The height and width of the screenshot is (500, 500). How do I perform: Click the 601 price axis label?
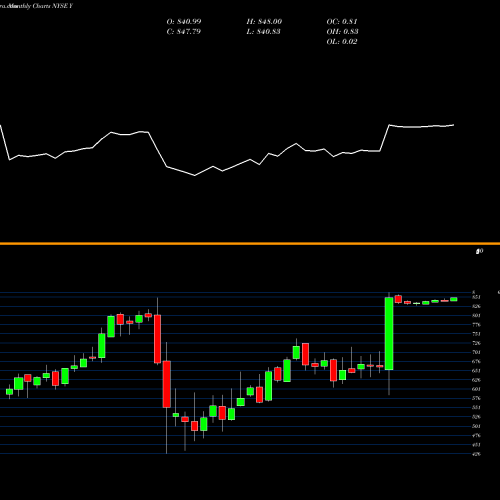[x=476, y=389]
